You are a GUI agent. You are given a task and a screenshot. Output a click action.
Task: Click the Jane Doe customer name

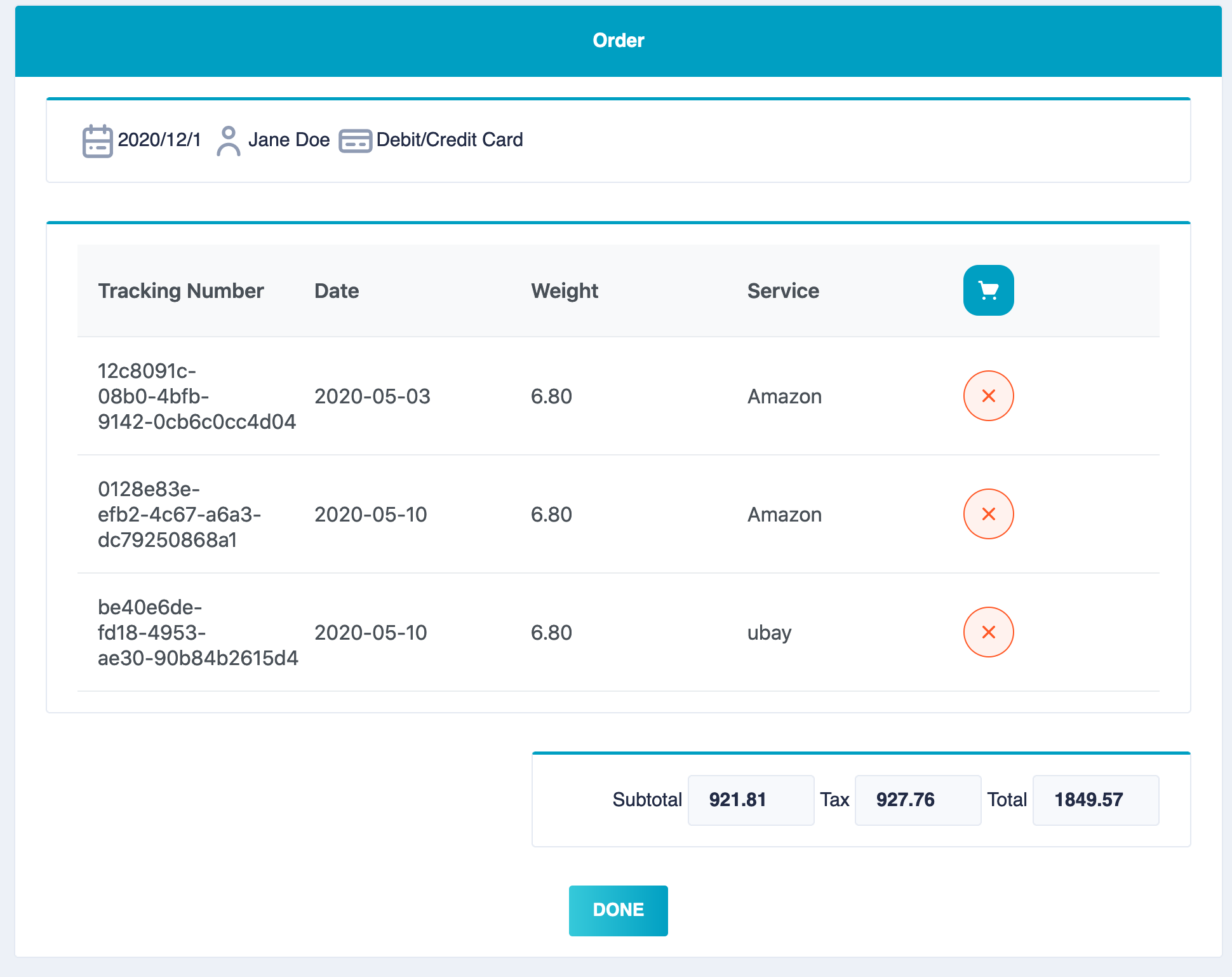pyautogui.click(x=289, y=140)
